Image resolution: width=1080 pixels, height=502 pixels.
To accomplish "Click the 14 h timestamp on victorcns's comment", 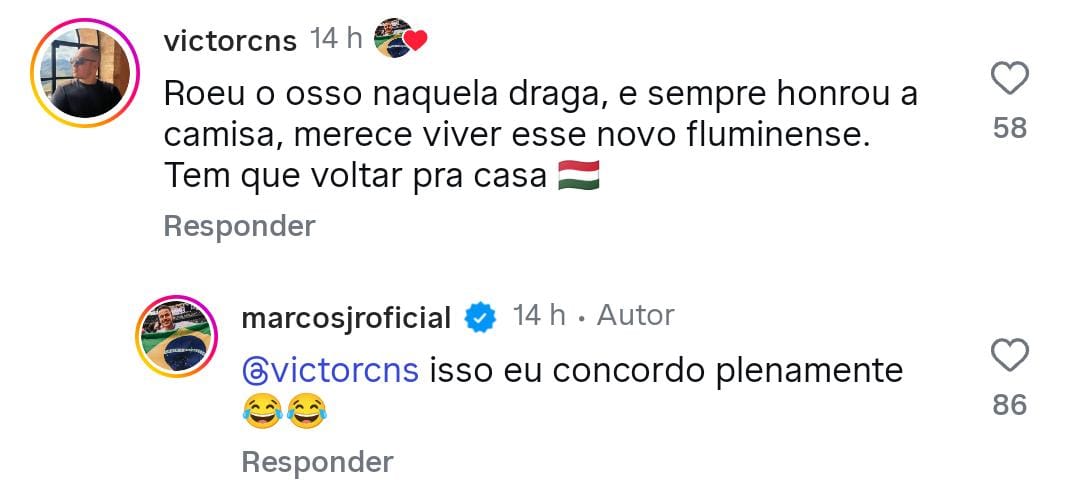I will point(336,40).
